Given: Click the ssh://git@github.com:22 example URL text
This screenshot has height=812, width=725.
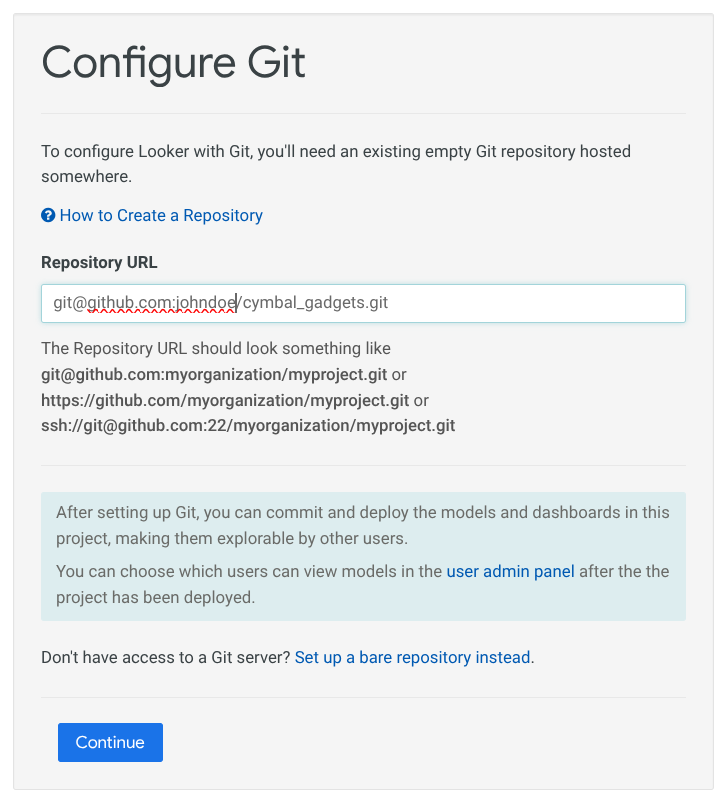Looking at the screenshot, I should tap(248, 425).
